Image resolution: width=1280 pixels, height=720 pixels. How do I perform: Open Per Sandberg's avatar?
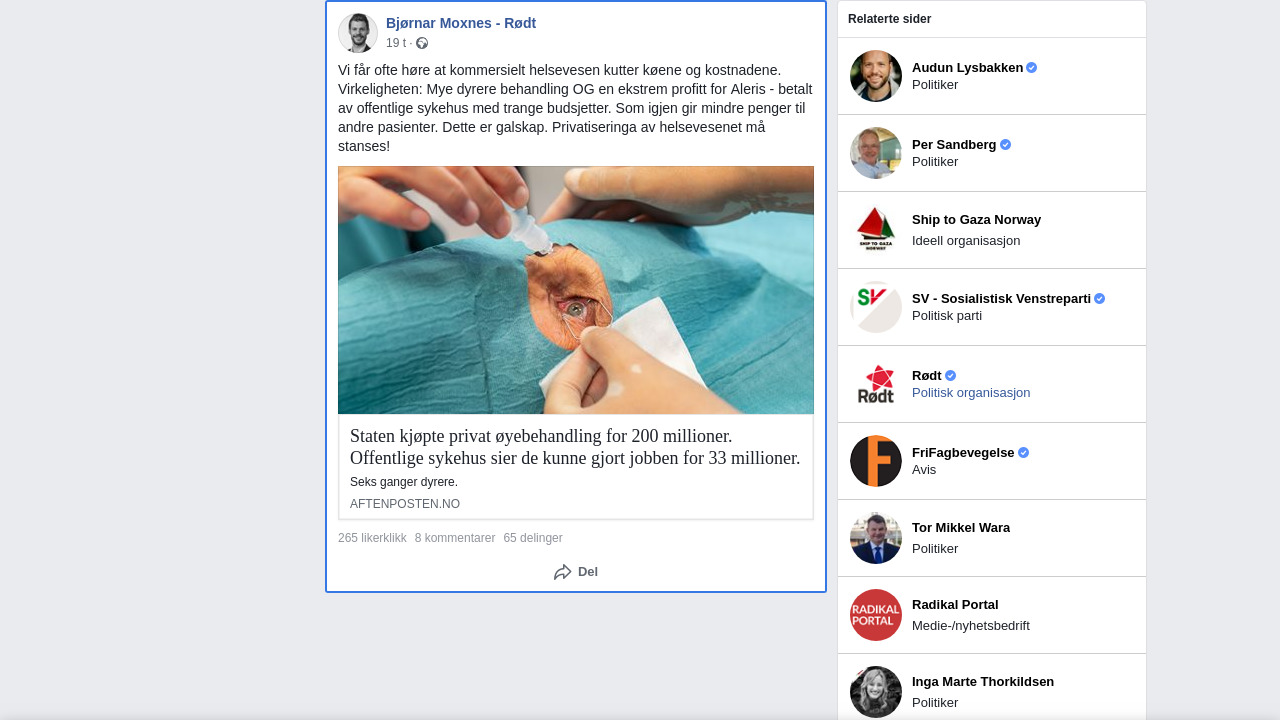coord(876,153)
